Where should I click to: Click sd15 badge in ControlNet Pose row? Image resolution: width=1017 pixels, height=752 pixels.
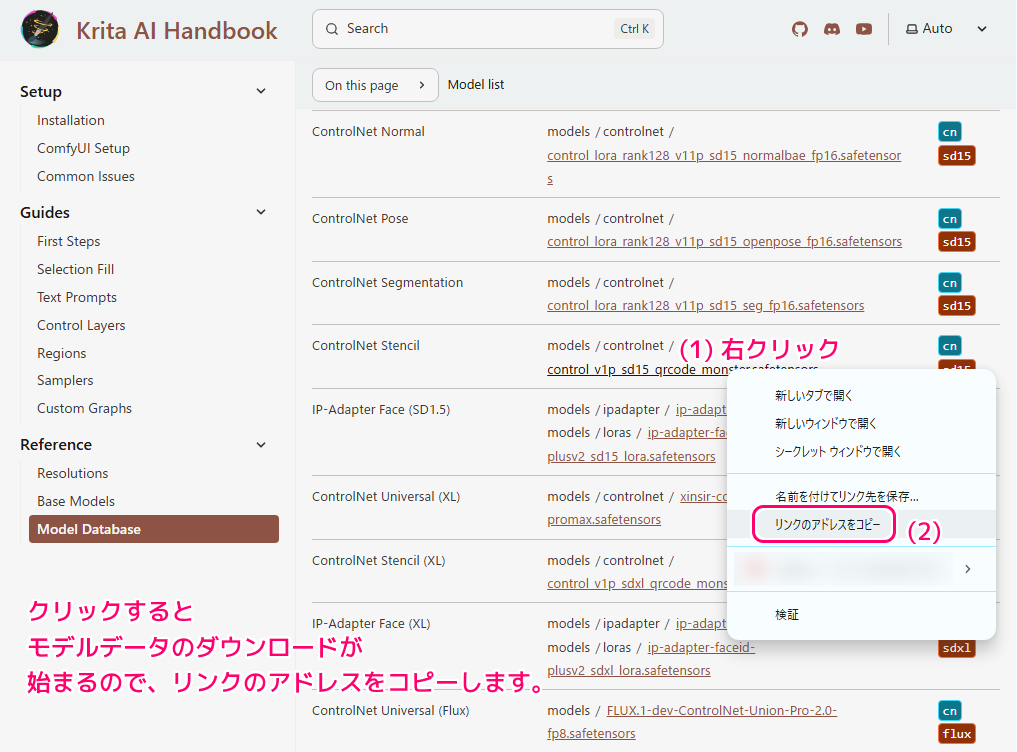(957, 242)
